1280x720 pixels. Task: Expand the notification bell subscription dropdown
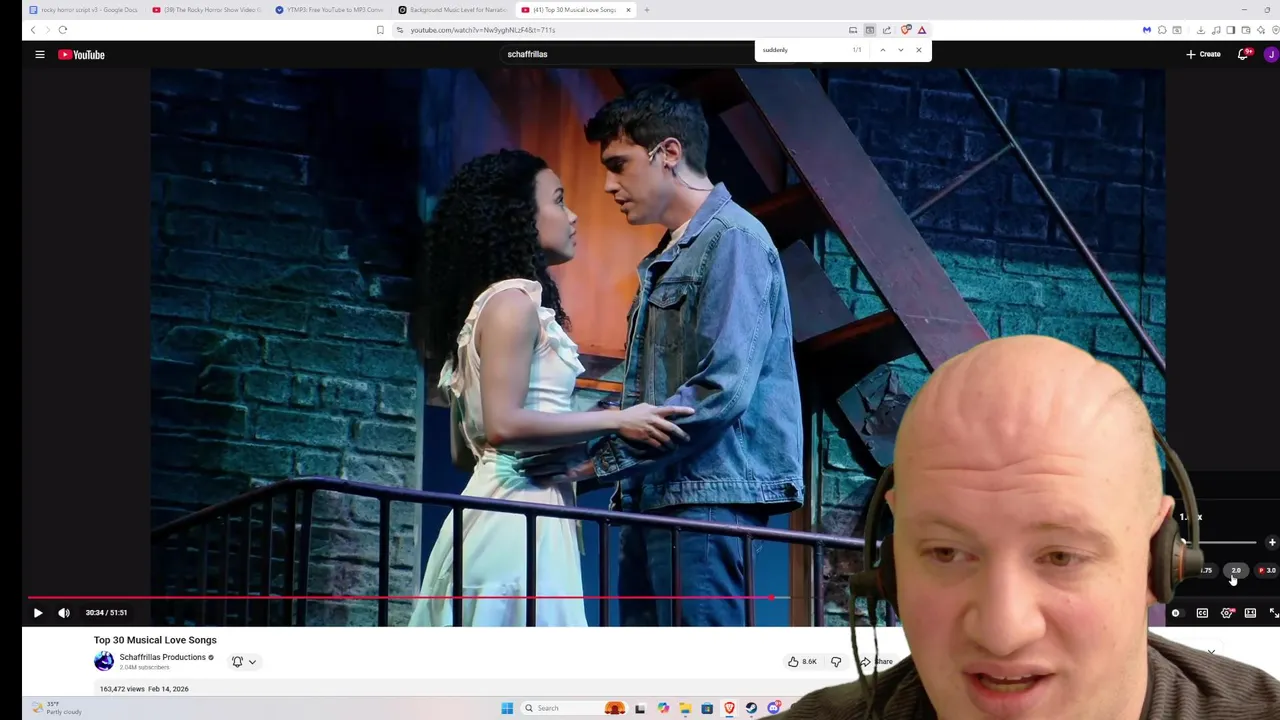244,661
